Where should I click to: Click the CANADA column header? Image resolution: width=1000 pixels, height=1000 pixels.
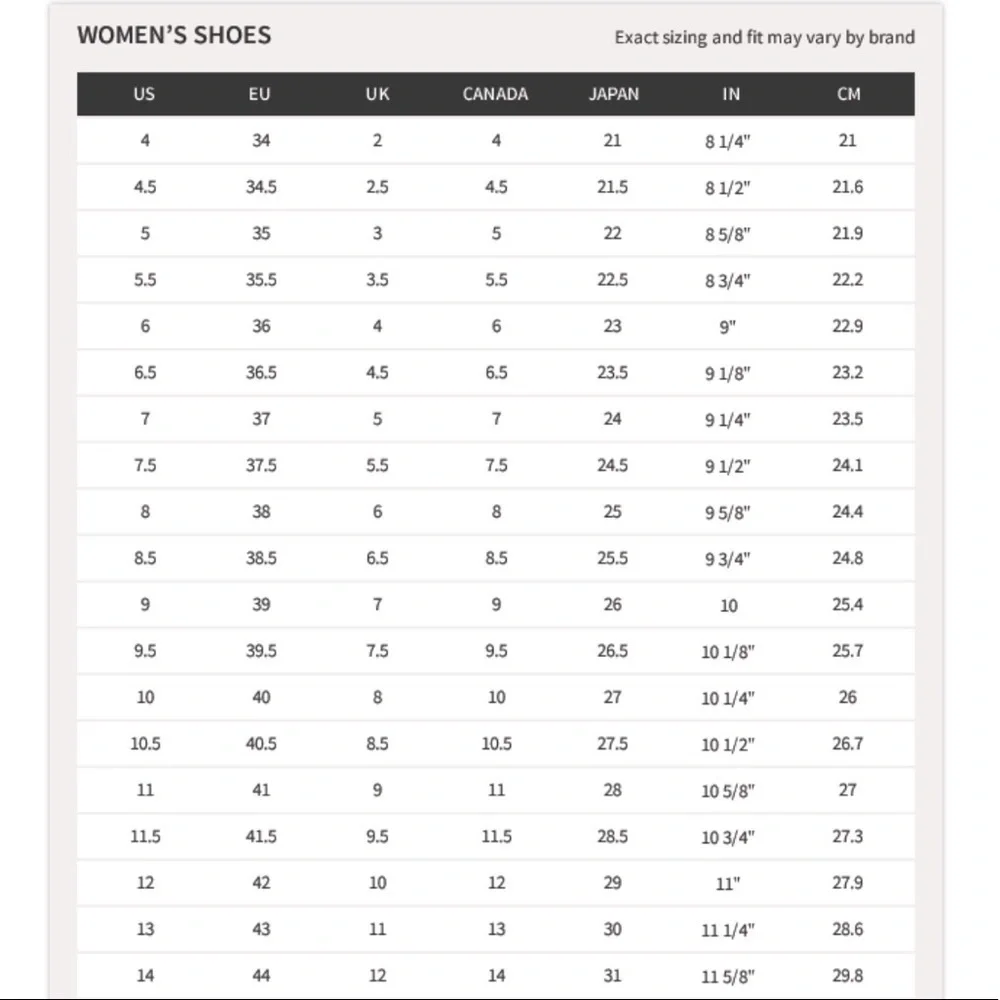click(x=496, y=94)
